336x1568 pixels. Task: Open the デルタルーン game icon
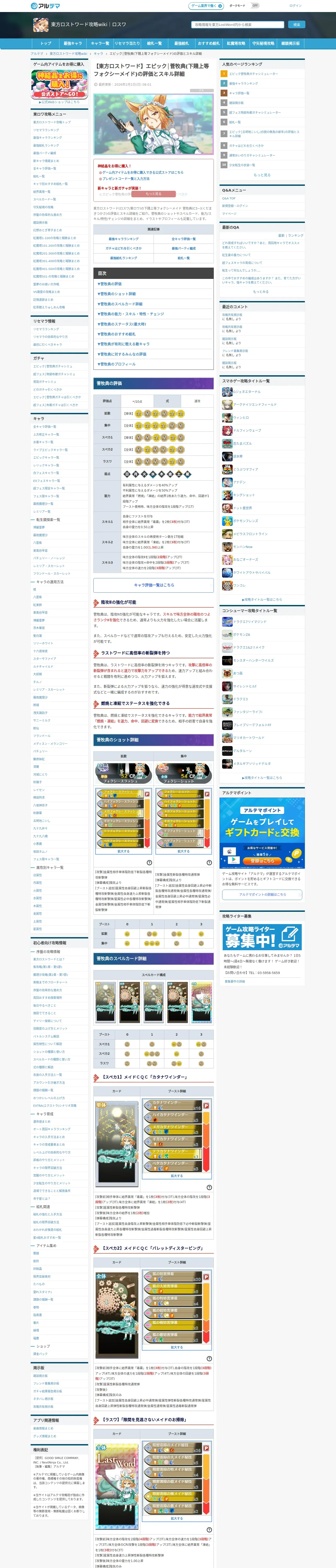pyautogui.click(x=227, y=751)
